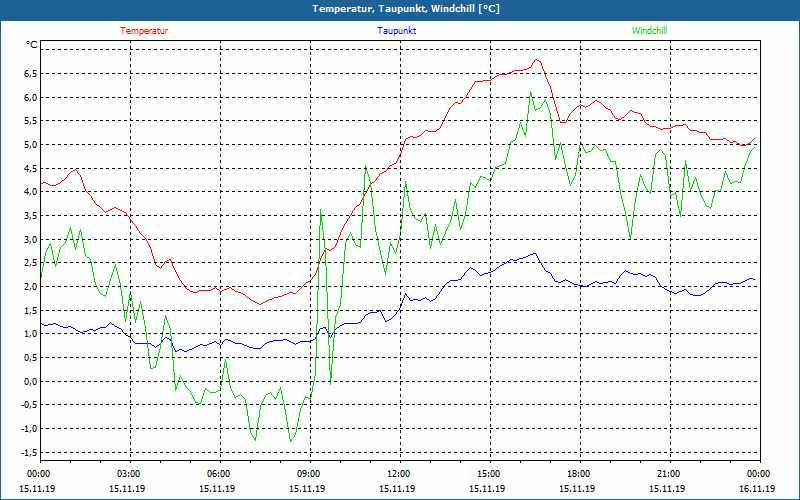800x500 pixels.
Task: Click the 16.11.19 date label
Action: tap(757, 488)
